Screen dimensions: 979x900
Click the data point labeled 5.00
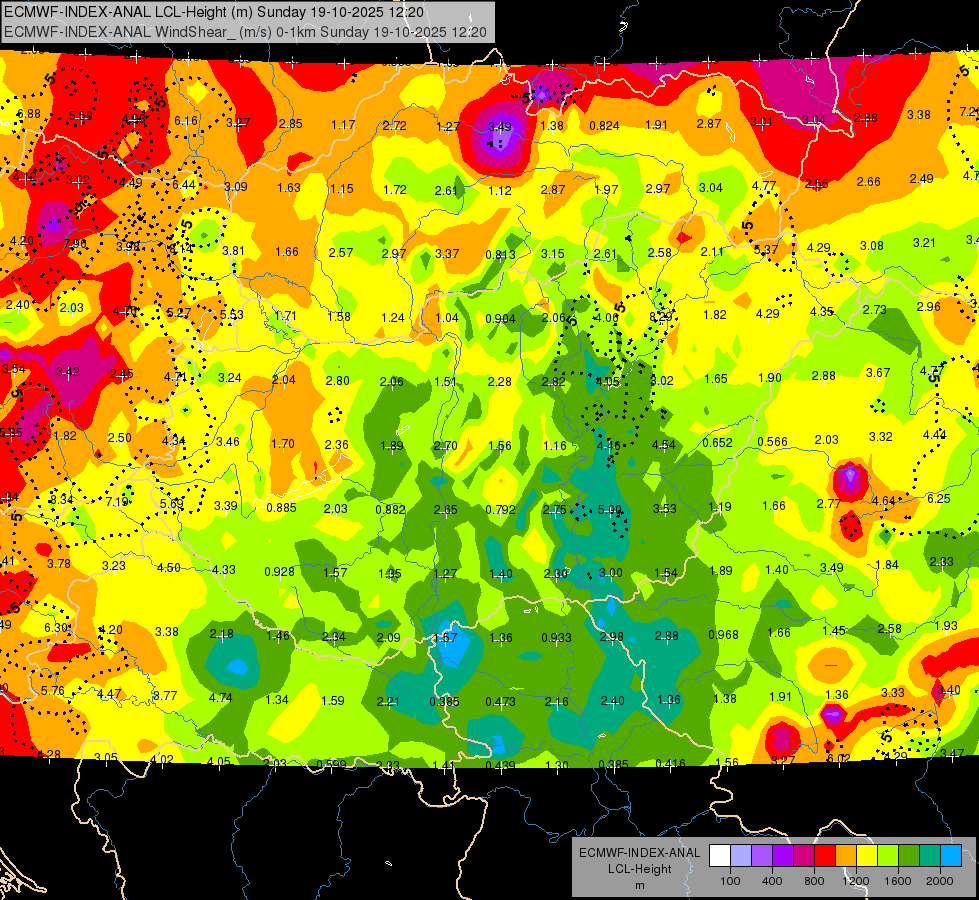coord(609,510)
